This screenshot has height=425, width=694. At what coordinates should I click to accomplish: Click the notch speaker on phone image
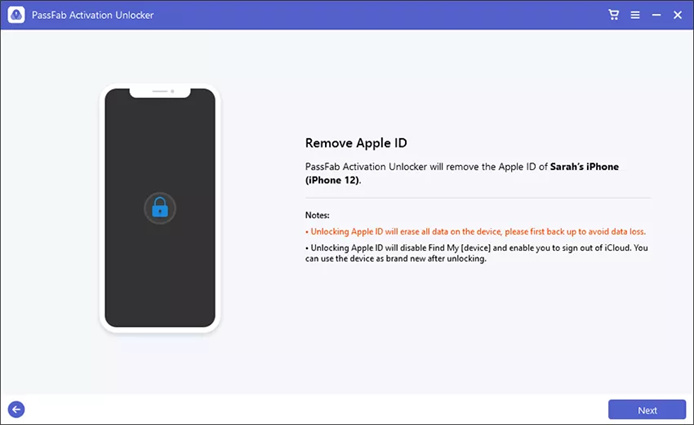point(159,91)
